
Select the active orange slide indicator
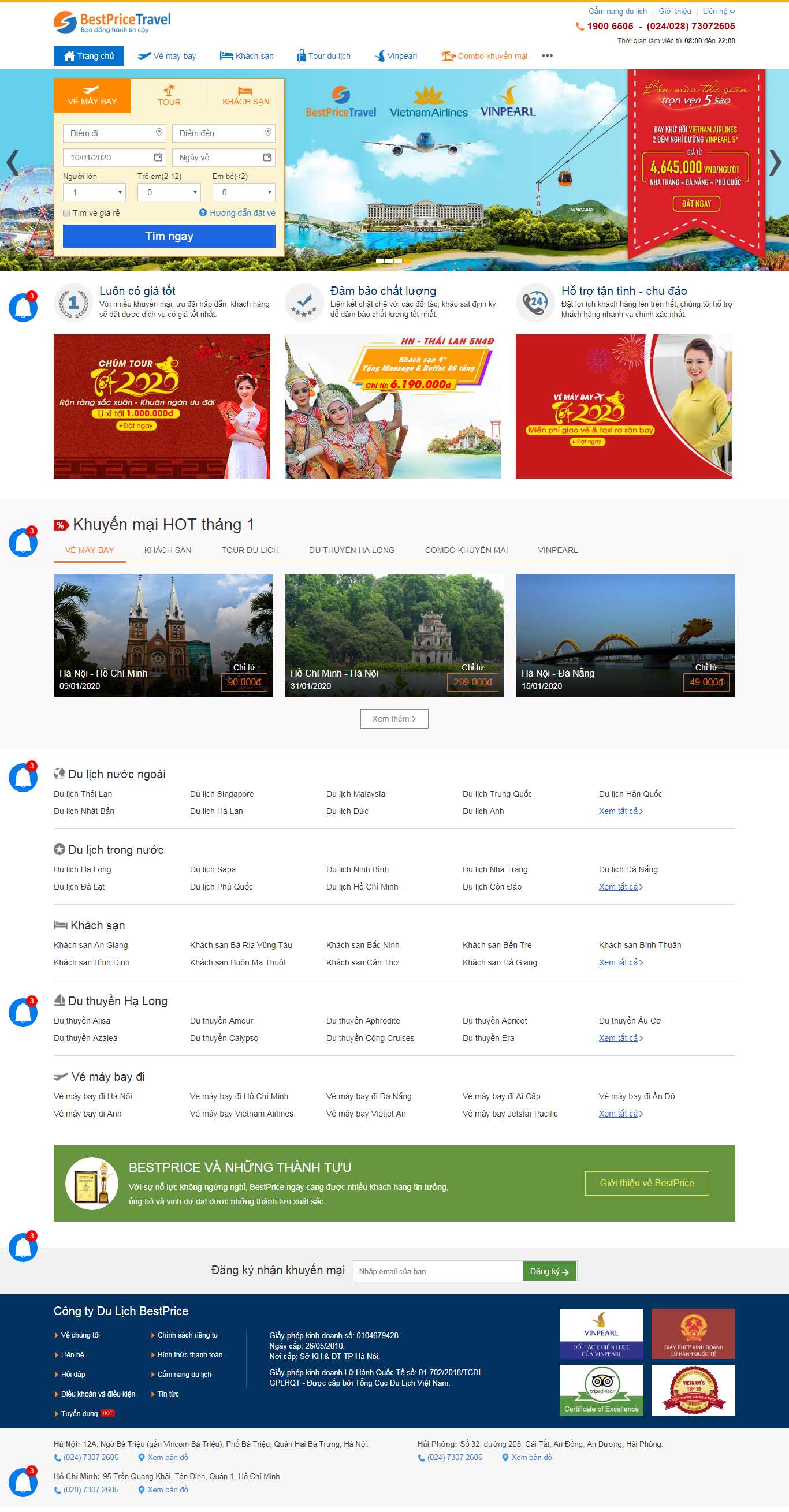407,260
